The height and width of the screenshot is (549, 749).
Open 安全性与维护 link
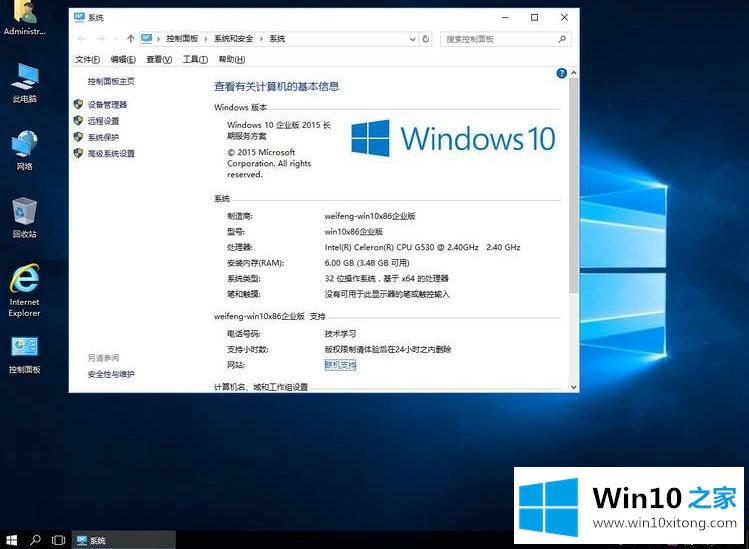(x=111, y=374)
